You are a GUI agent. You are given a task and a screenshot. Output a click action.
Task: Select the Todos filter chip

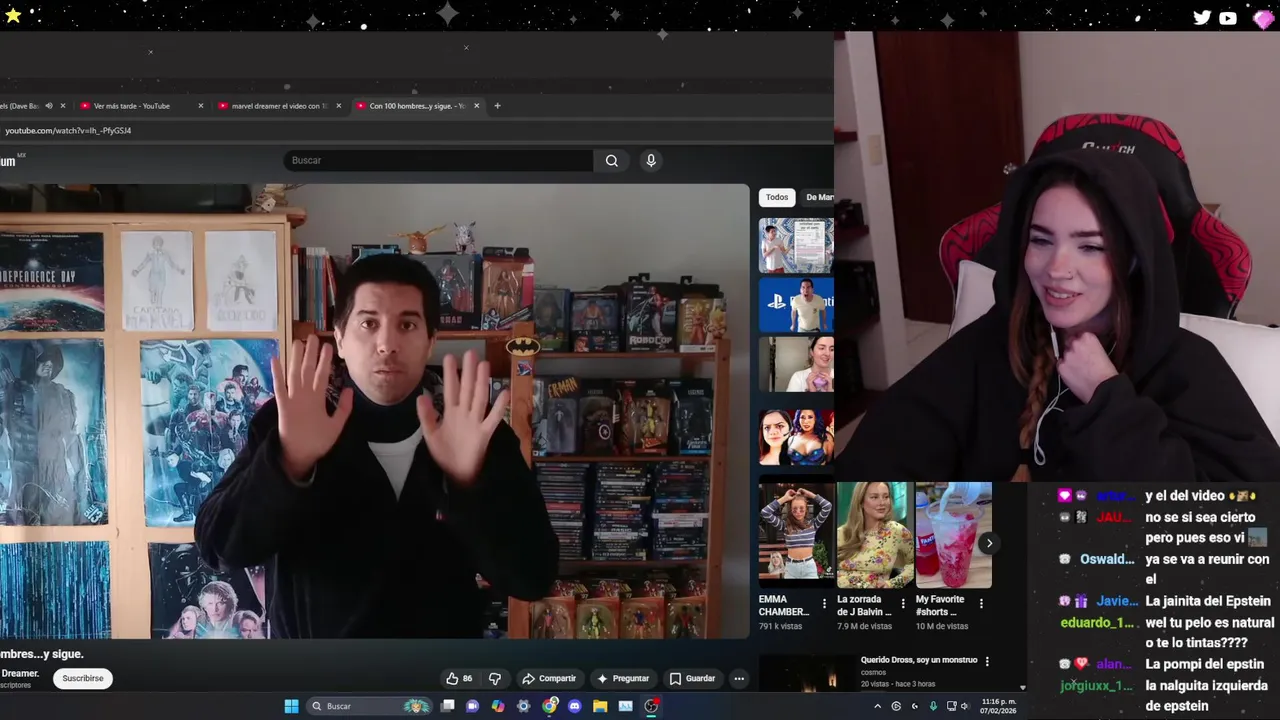tap(777, 197)
